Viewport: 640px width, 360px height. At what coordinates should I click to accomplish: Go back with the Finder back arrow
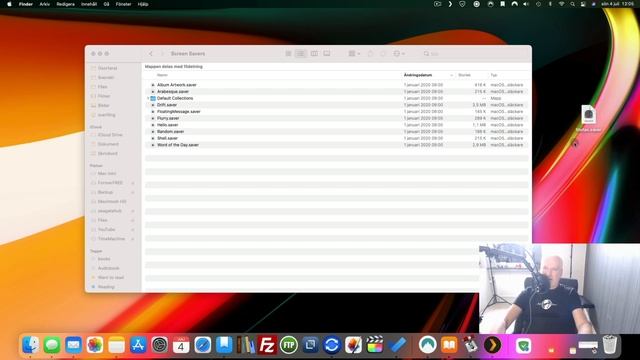click(151, 54)
